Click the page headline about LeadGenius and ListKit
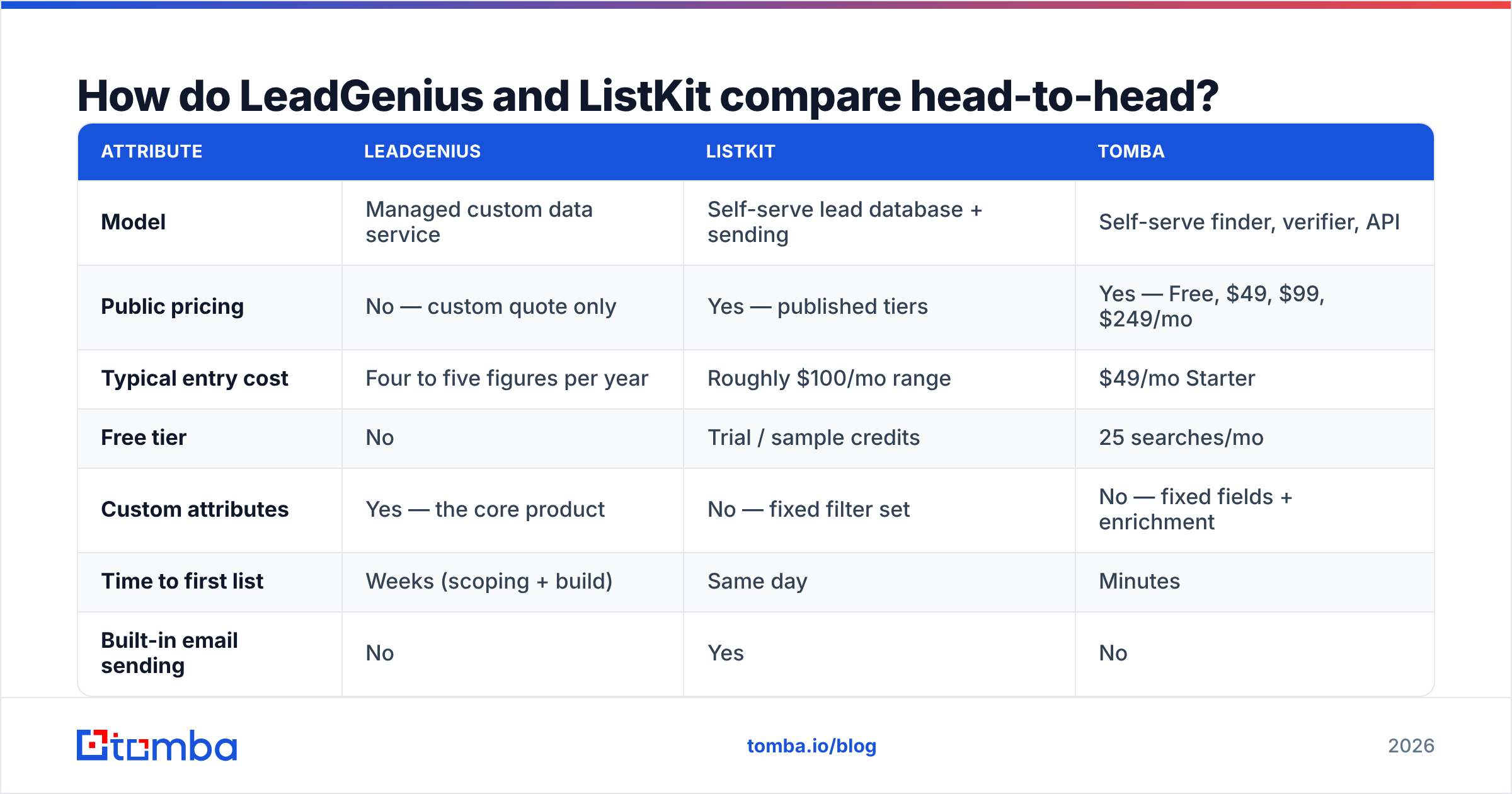 click(648, 96)
